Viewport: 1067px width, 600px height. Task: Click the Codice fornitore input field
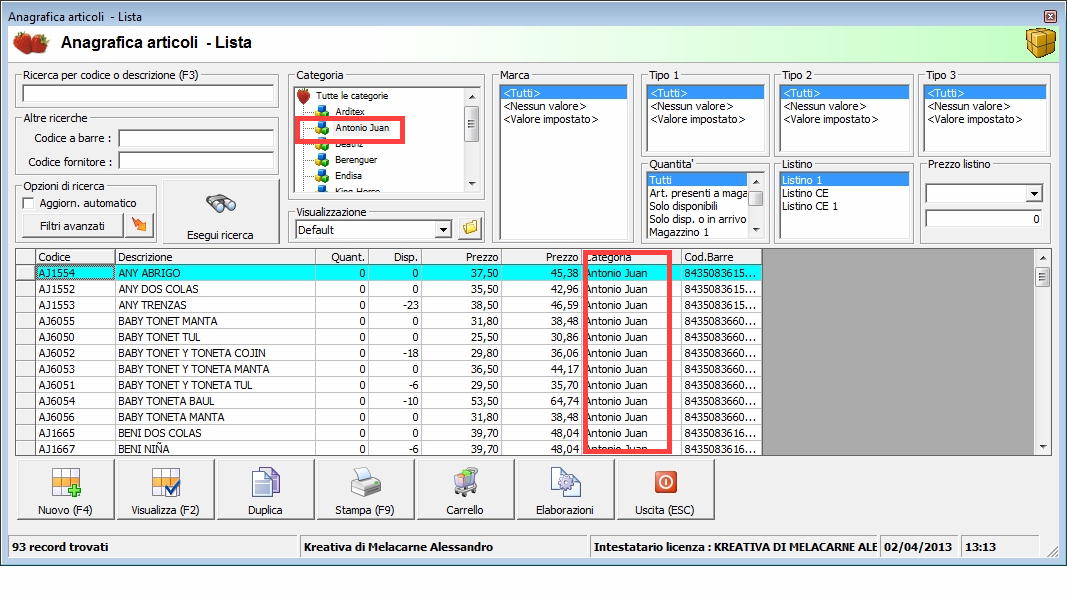(x=196, y=161)
